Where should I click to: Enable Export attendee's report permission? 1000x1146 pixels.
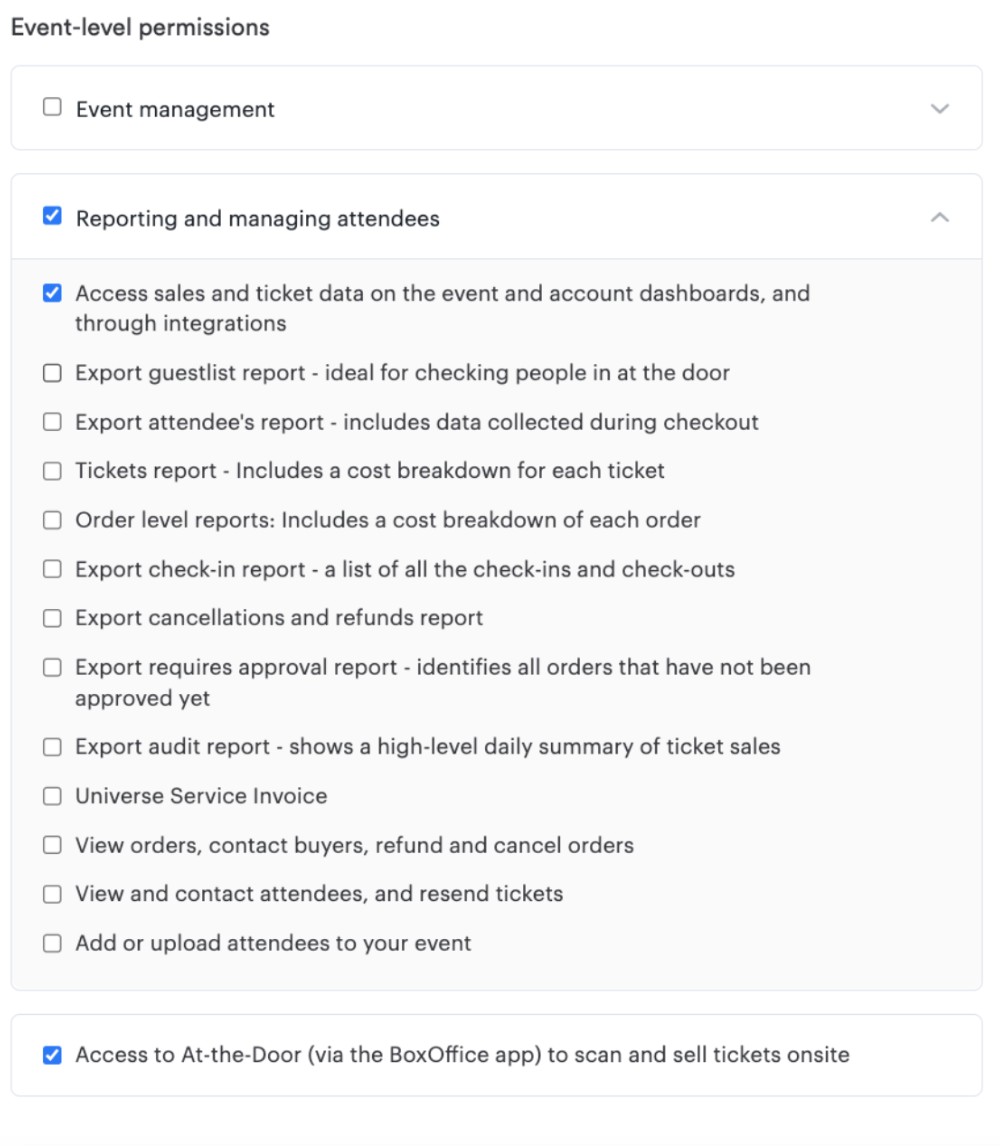coord(52,422)
